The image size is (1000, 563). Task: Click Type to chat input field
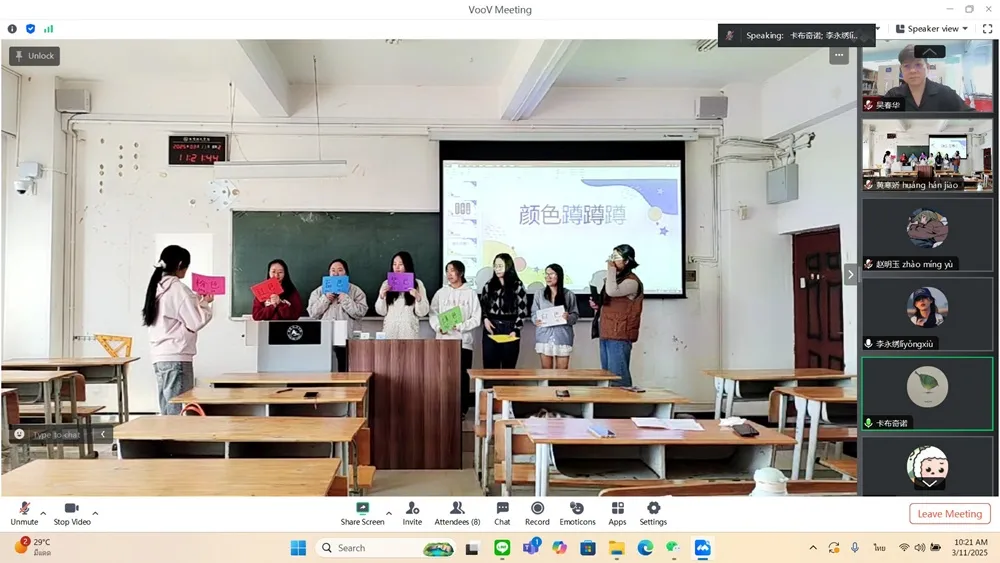tap(57, 434)
